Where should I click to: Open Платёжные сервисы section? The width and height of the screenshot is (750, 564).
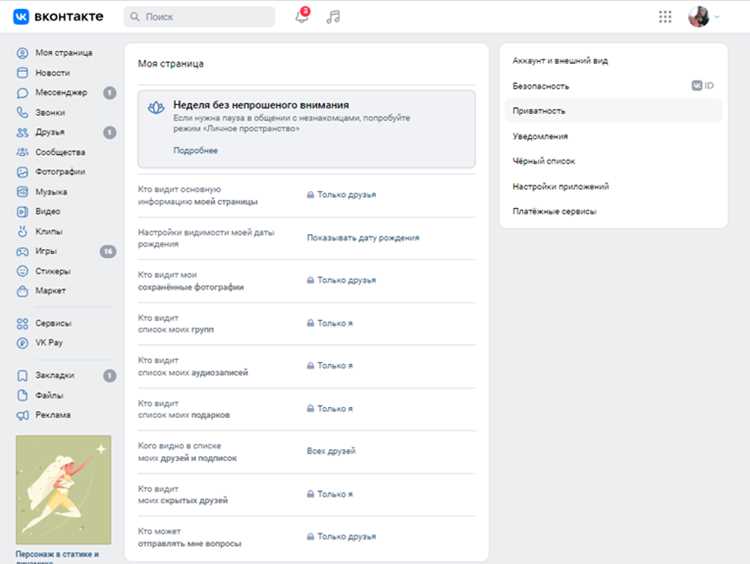554,211
